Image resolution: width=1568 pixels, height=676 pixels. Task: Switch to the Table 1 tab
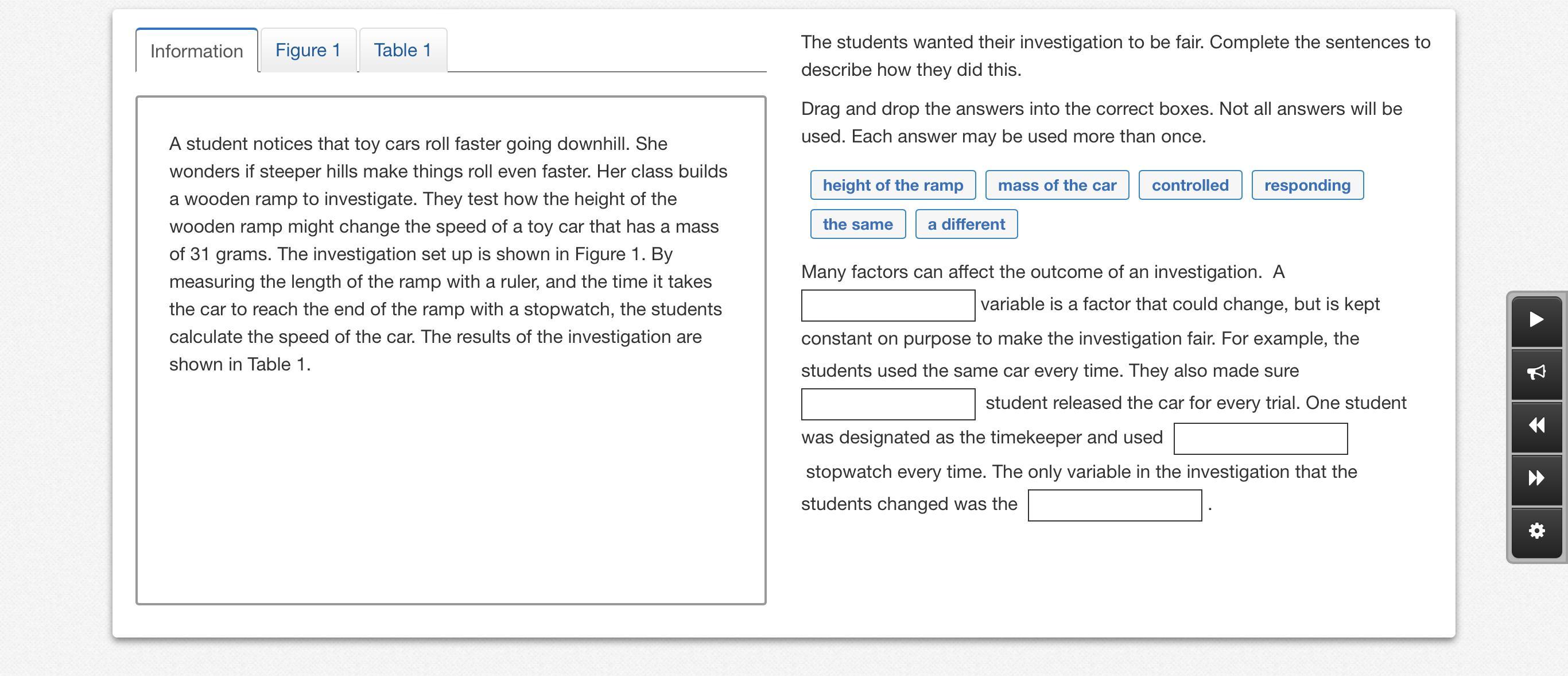point(402,50)
